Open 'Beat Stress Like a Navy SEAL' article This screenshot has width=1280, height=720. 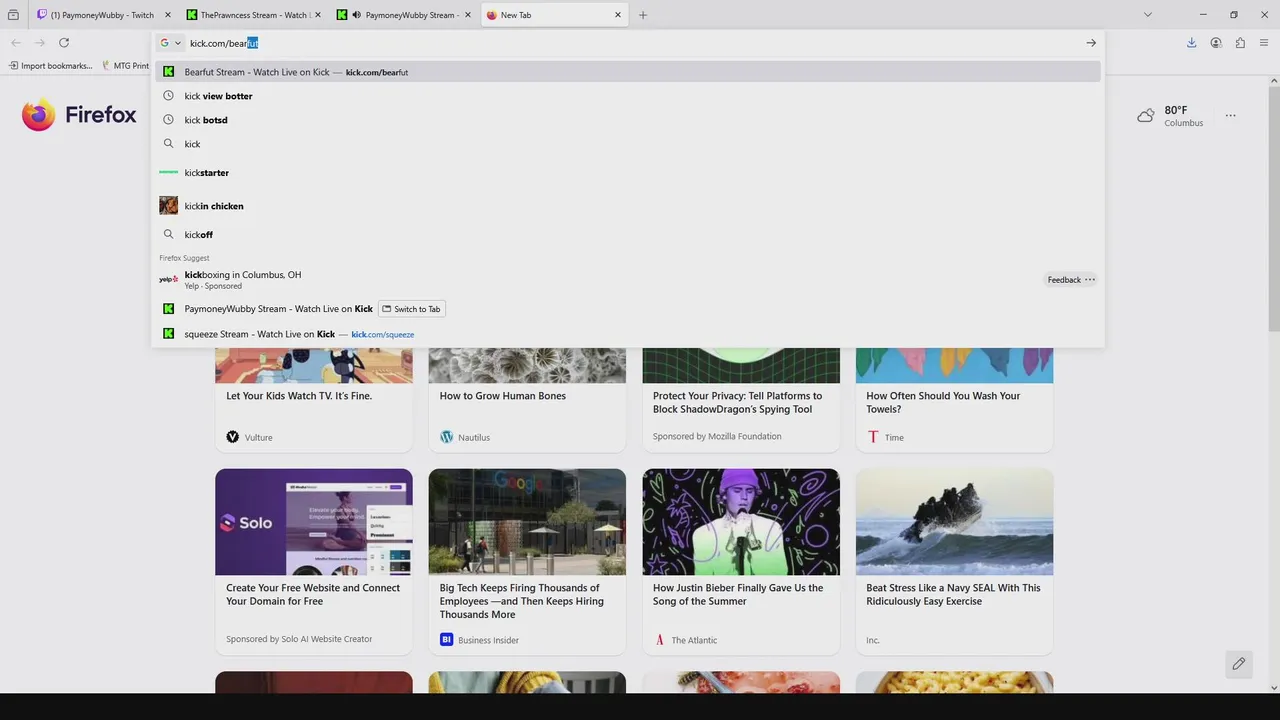pyautogui.click(x=953, y=595)
